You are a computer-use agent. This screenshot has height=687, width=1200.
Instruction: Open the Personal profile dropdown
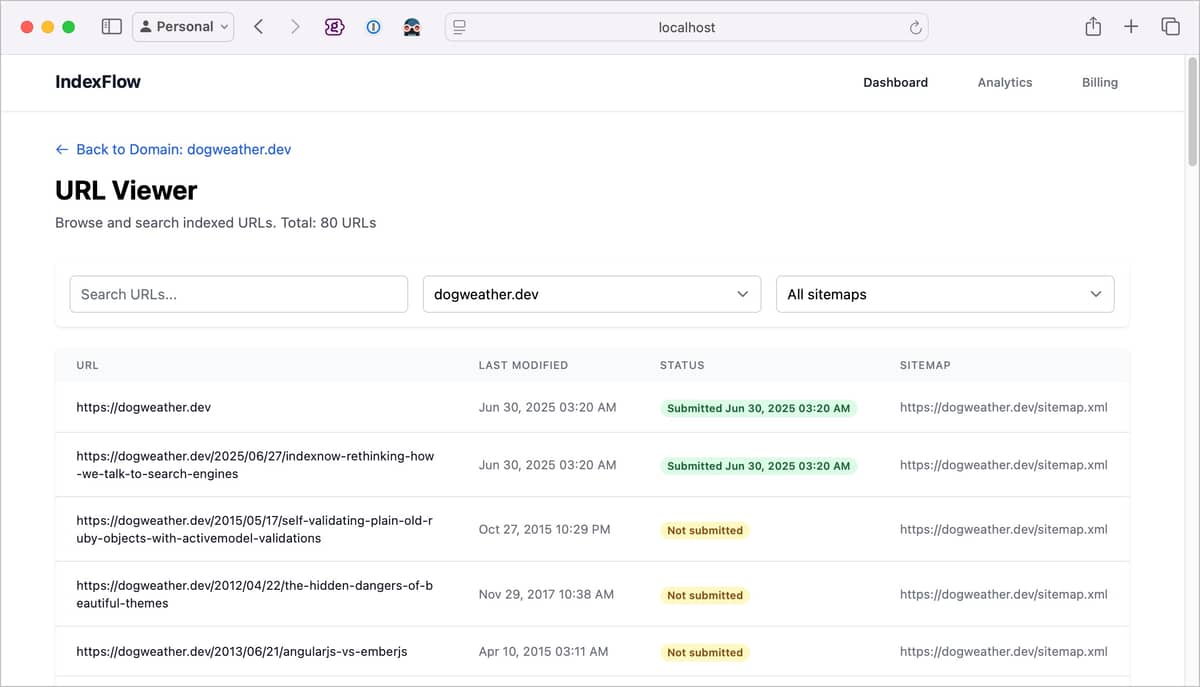(183, 27)
